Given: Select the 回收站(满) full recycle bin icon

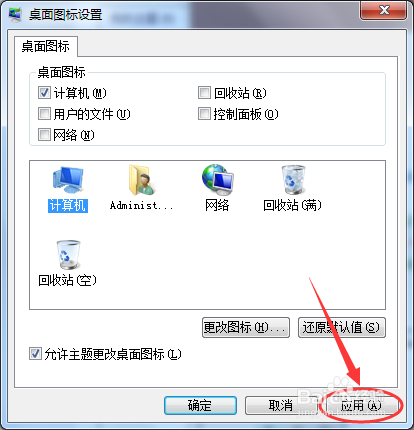Looking at the screenshot, I should point(293,180).
